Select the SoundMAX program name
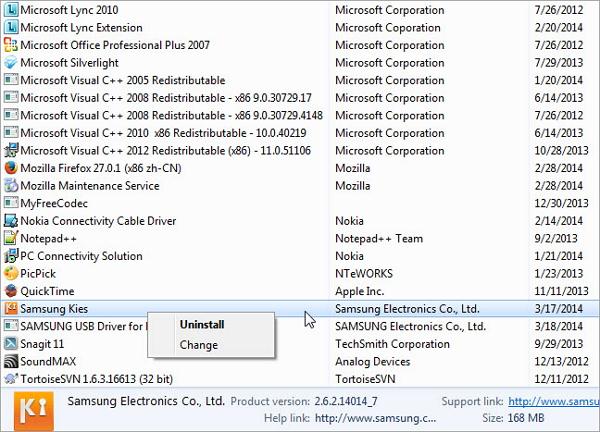Image resolution: width=600 pixels, height=432 pixels. [48, 361]
